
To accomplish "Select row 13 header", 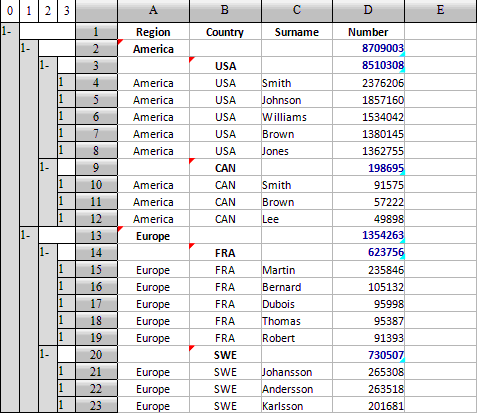I will [x=96, y=236].
